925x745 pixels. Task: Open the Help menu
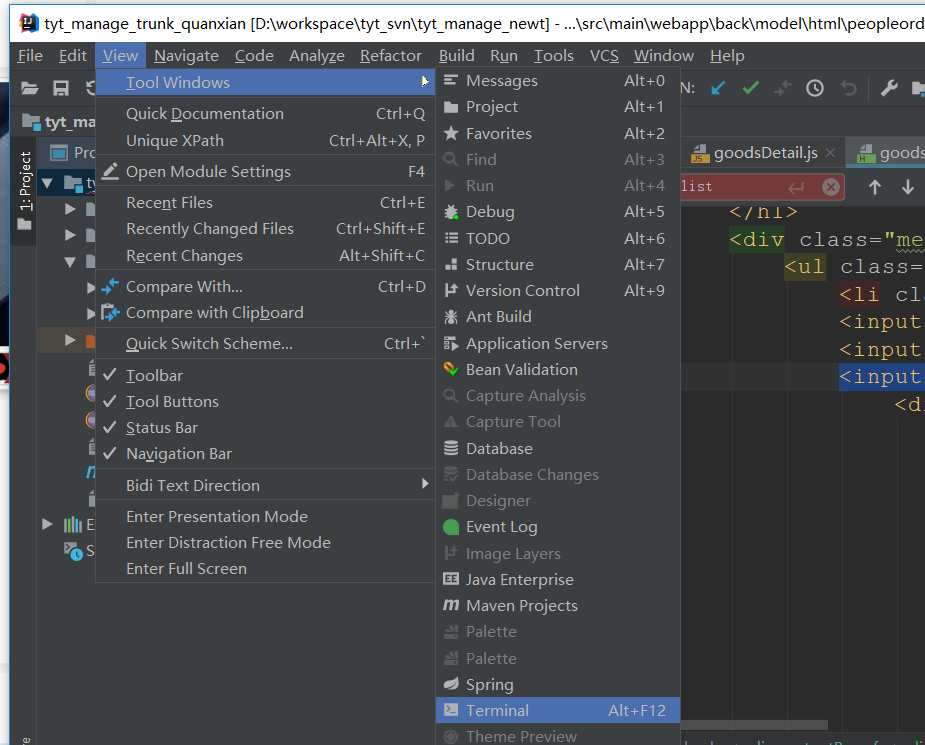(727, 55)
